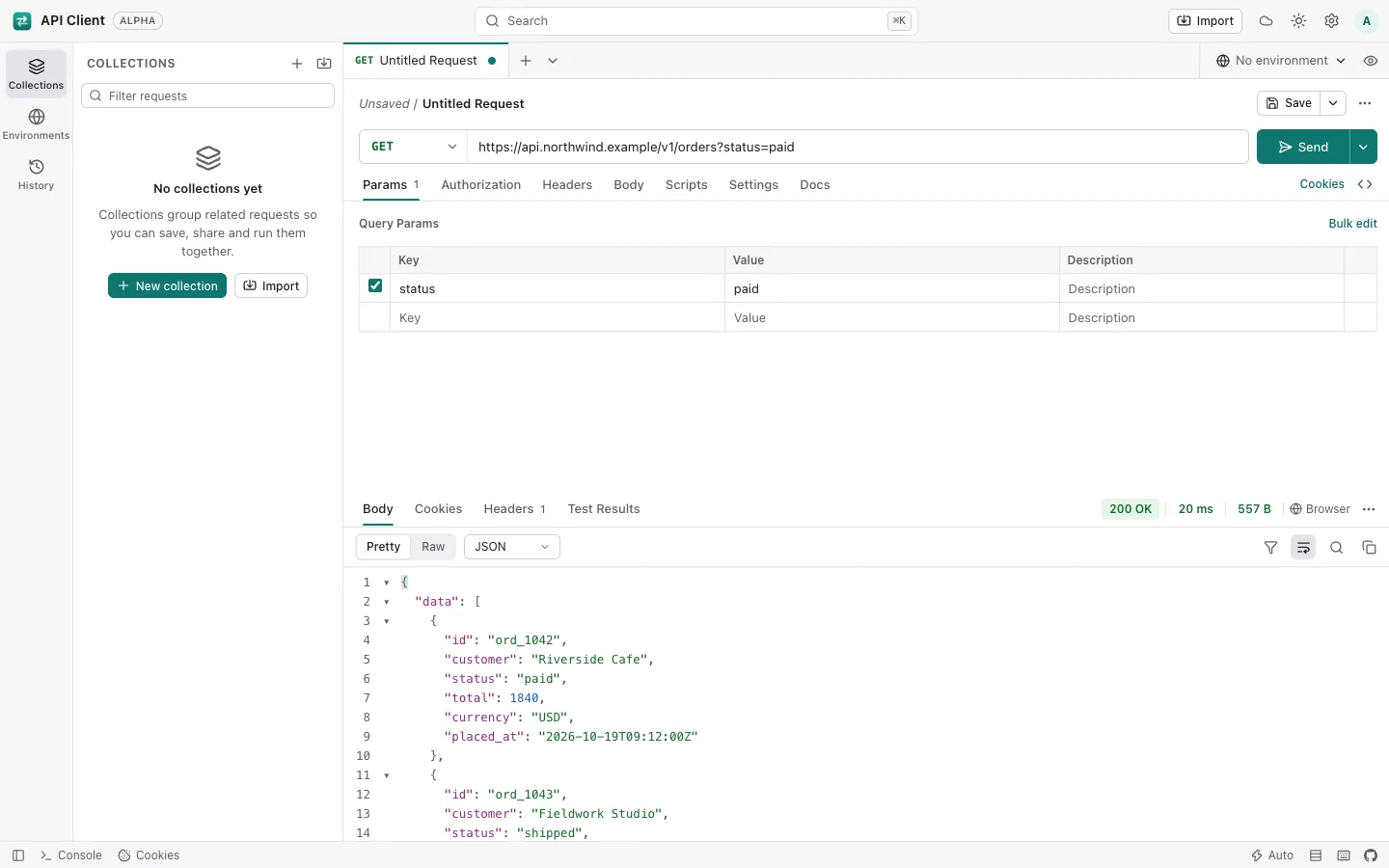Open Environments in the left sidebar
Image resolution: width=1389 pixels, height=868 pixels.
coord(37,123)
